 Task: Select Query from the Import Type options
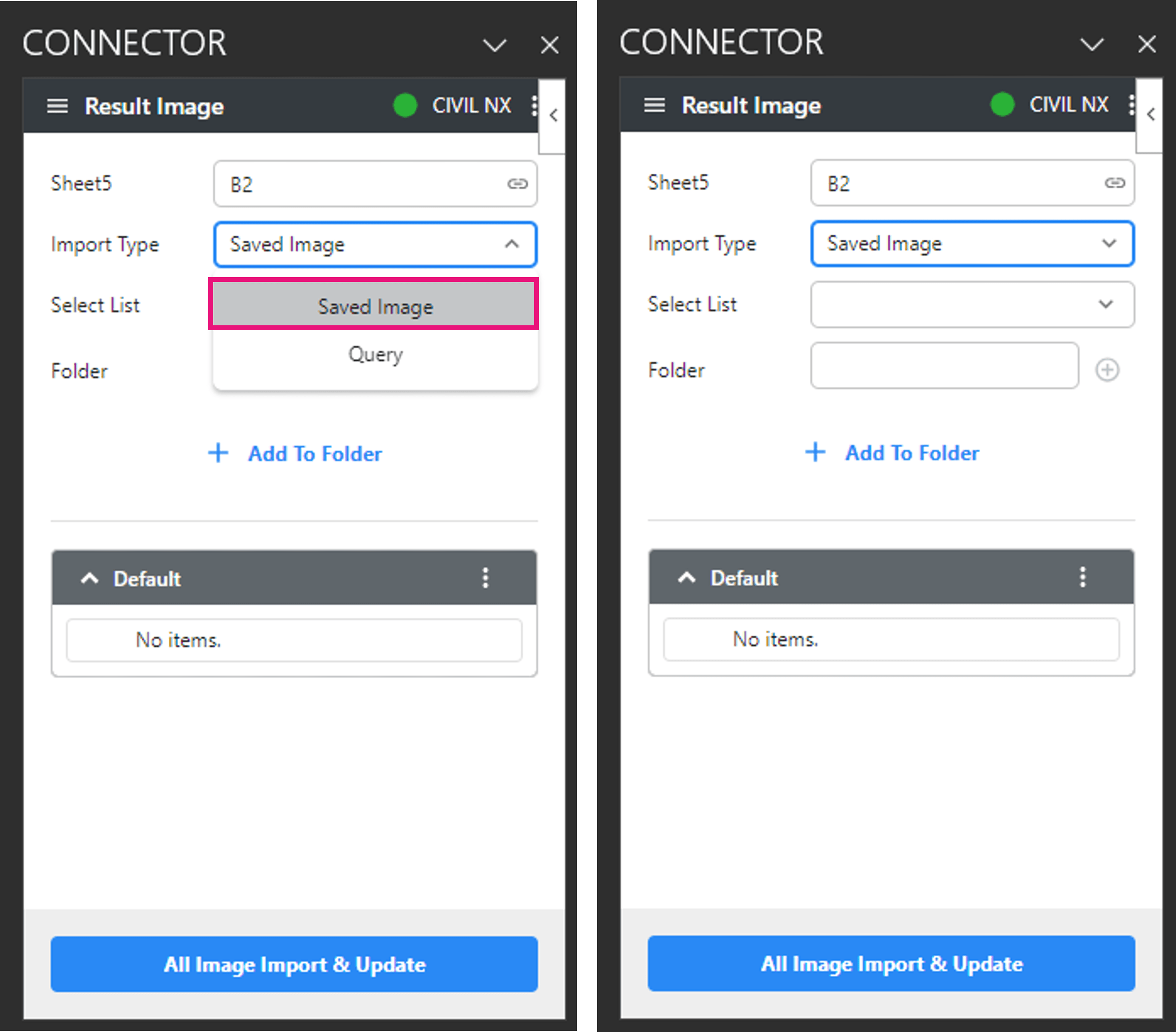pos(375,354)
